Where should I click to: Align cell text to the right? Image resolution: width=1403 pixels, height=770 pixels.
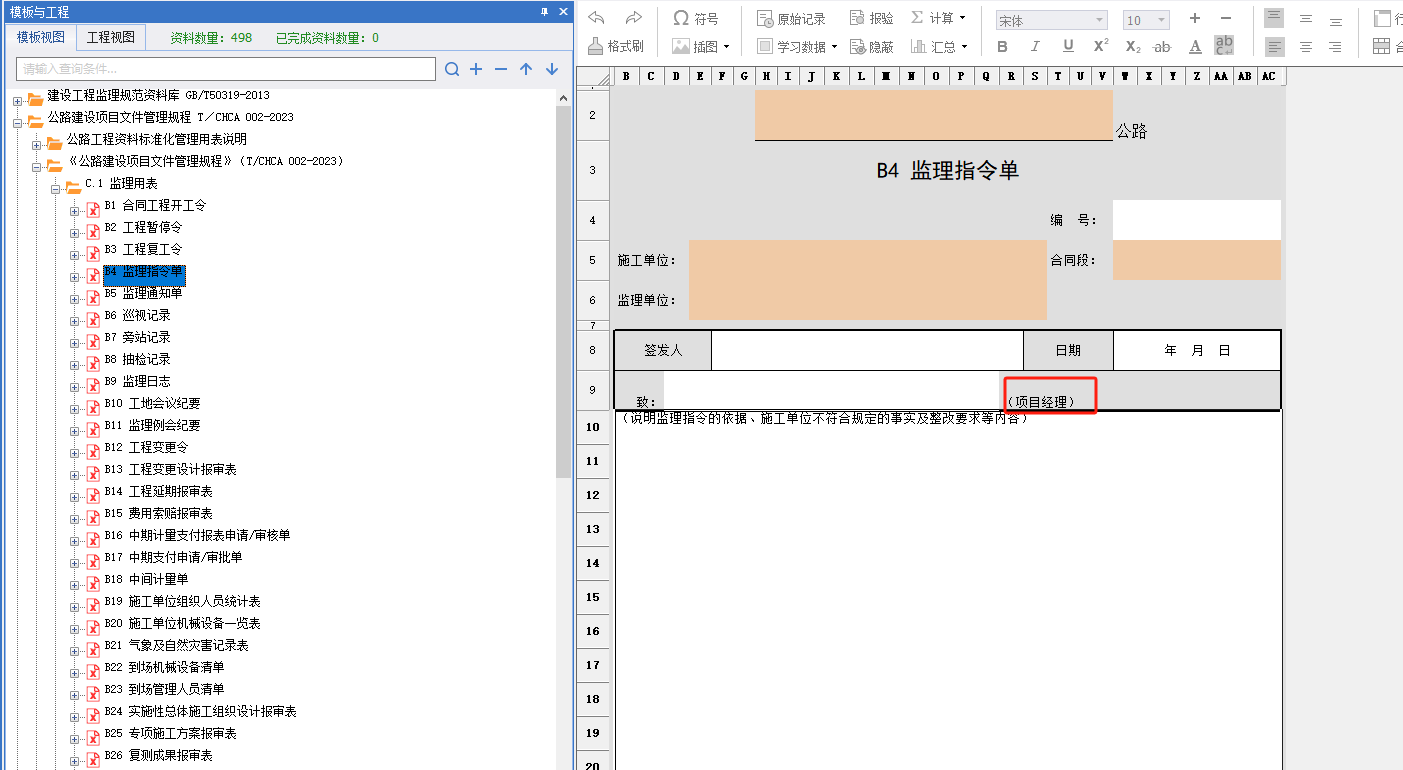[x=1336, y=46]
